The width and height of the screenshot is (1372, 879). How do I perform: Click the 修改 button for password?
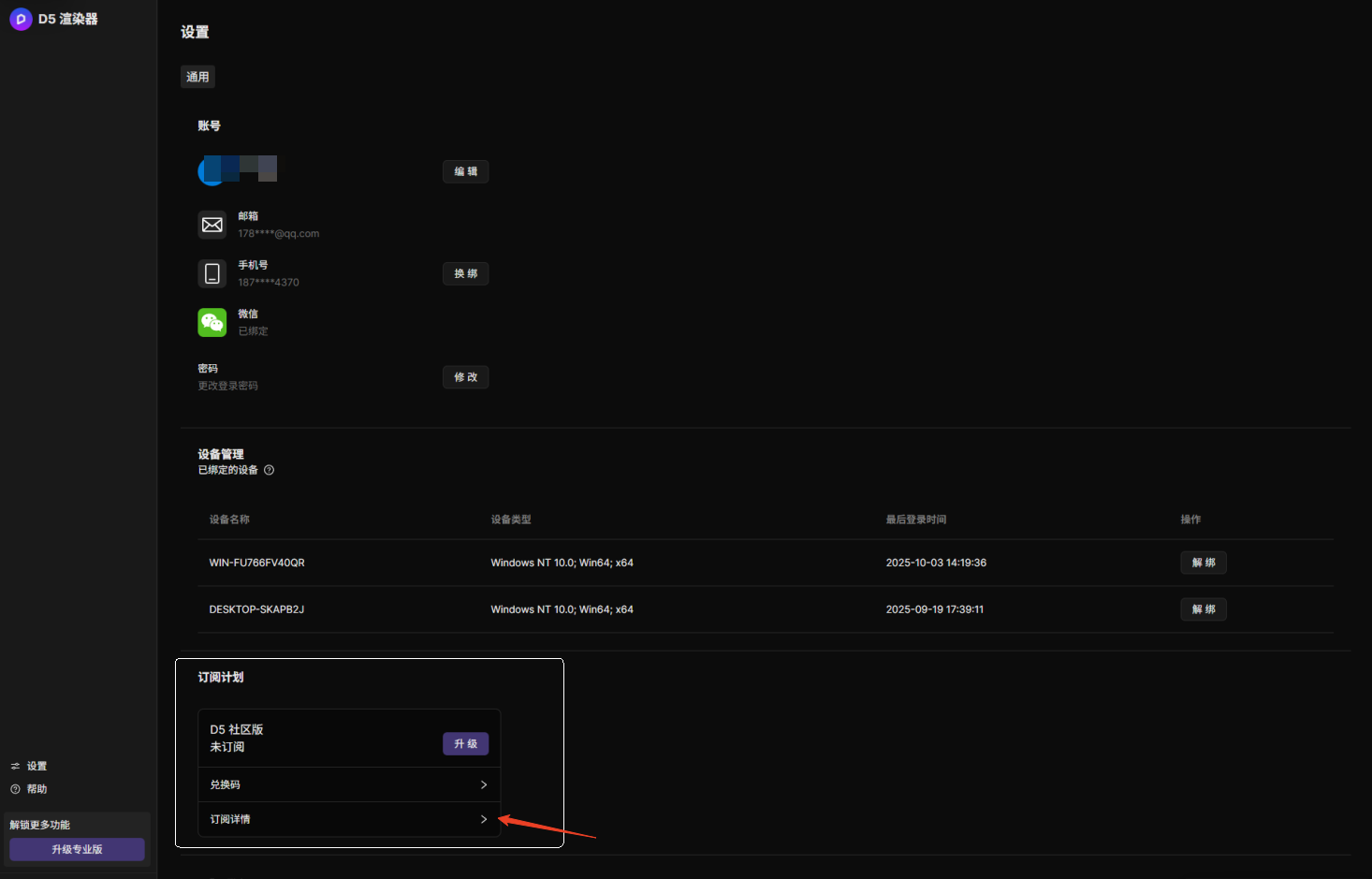(466, 377)
